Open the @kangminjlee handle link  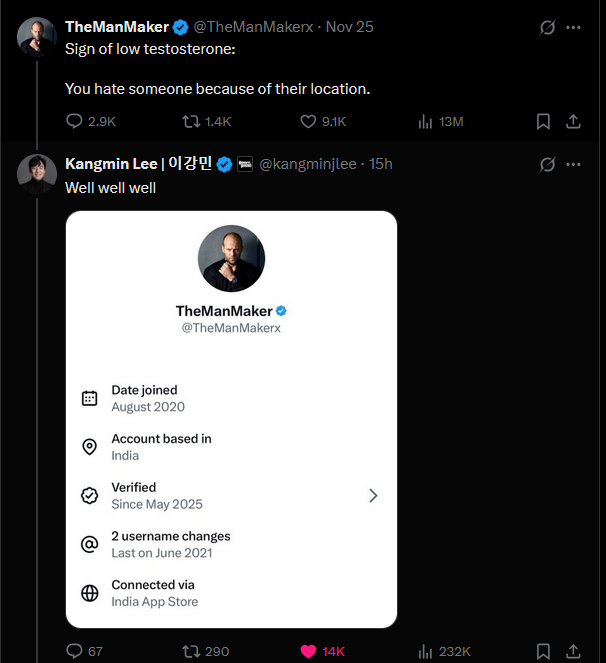click(307, 164)
